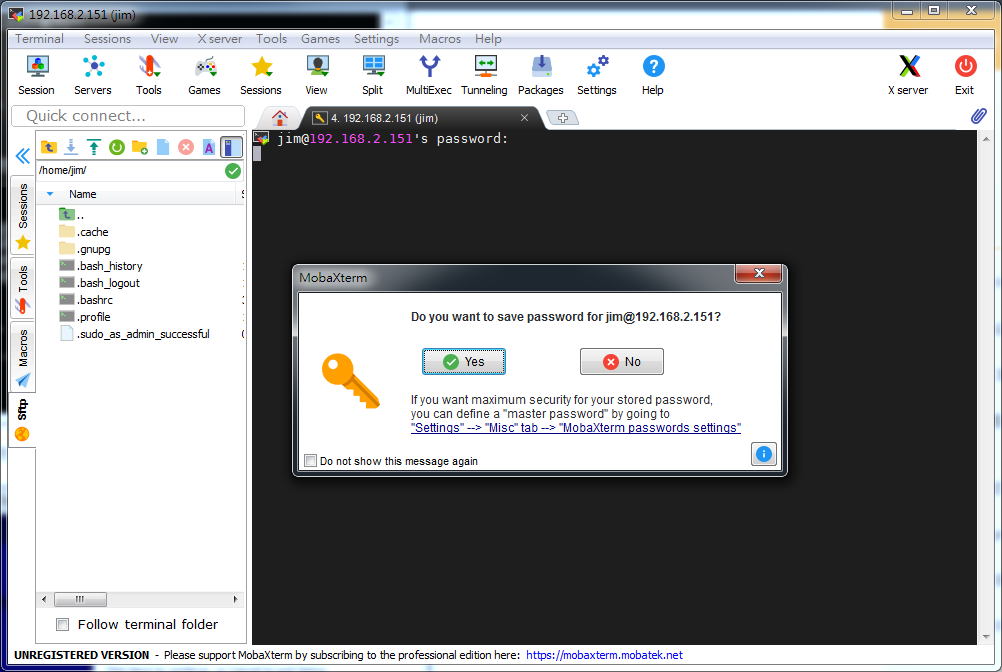Image resolution: width=1002 pixels, height=672 pixels.
Task: Create a new folder in SFTP browser
Action: [140, 147]
